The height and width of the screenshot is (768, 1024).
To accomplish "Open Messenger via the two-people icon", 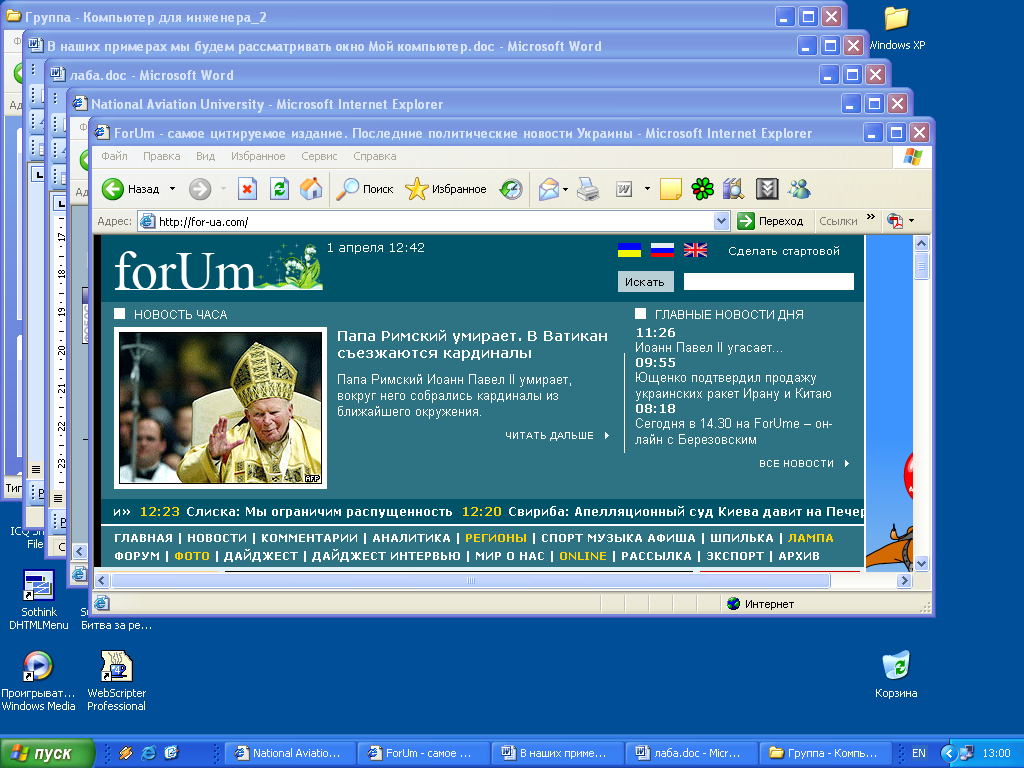I will [x=799, y=189].
